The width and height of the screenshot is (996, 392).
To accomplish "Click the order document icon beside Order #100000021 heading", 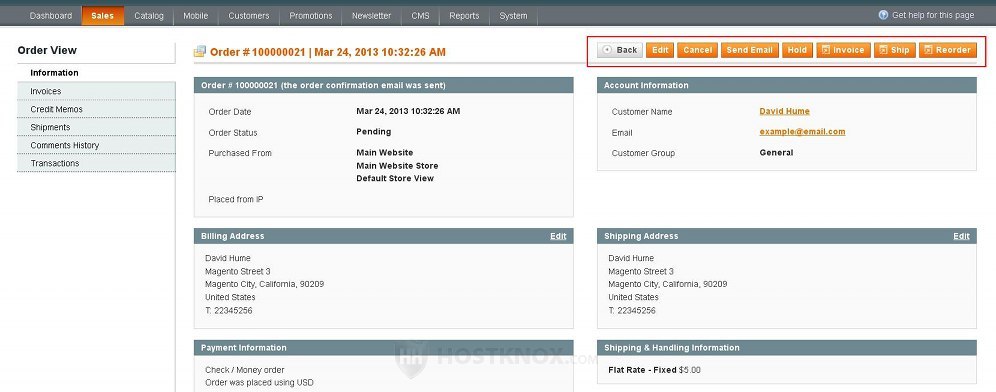I will pyautogui.click(x=199, y=51).
